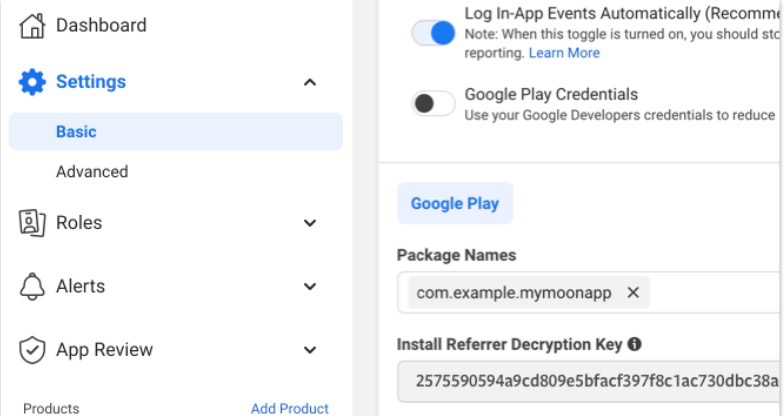The width and height of the screenshot is (784, 416).
Task: Click the Install Referrer Decryption Key field
Action: pyautogui.click(x=588, y=381)
